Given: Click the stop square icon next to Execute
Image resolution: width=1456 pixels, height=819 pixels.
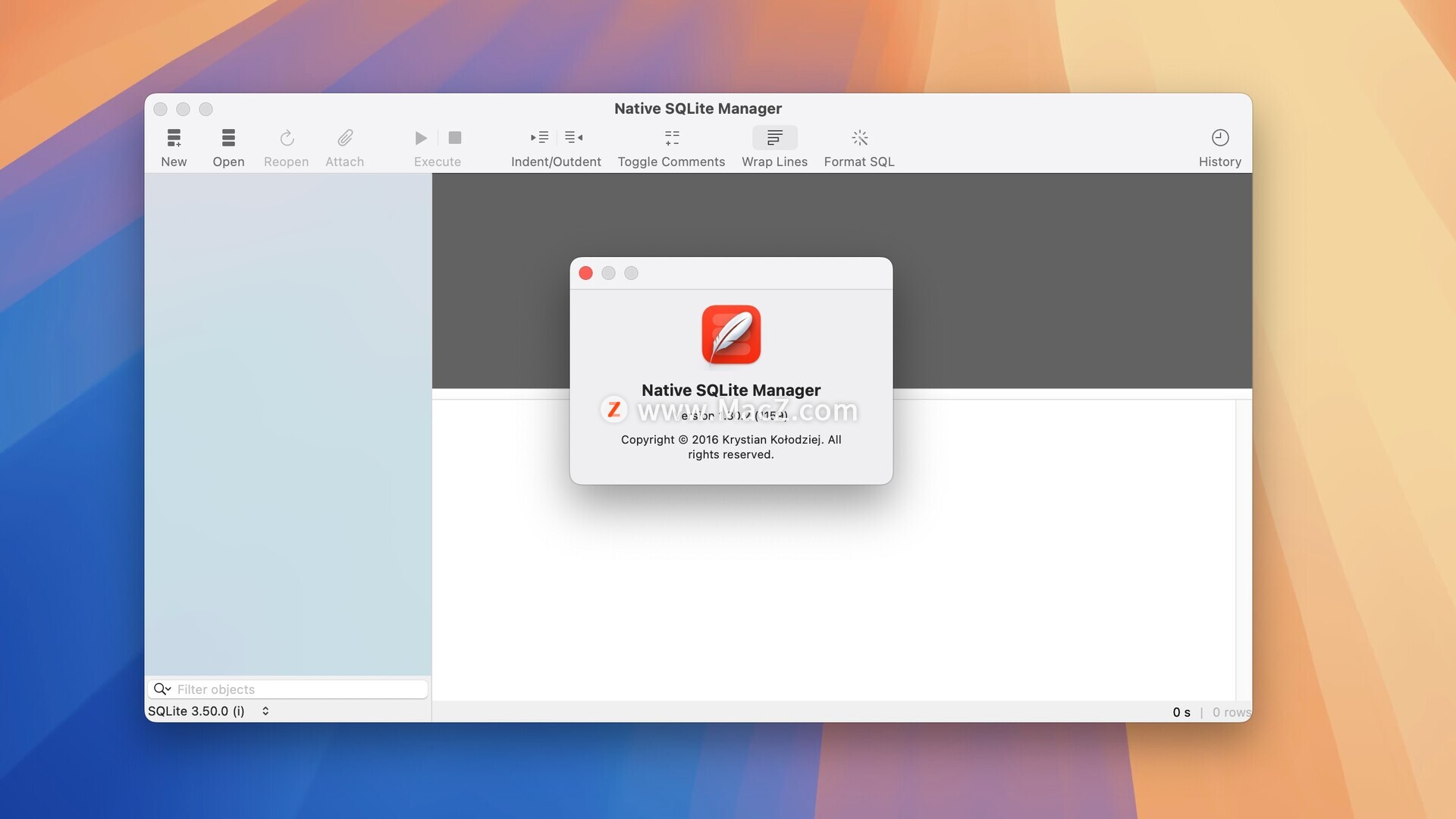Looking at the screenshot, I should tap(455, 138).
